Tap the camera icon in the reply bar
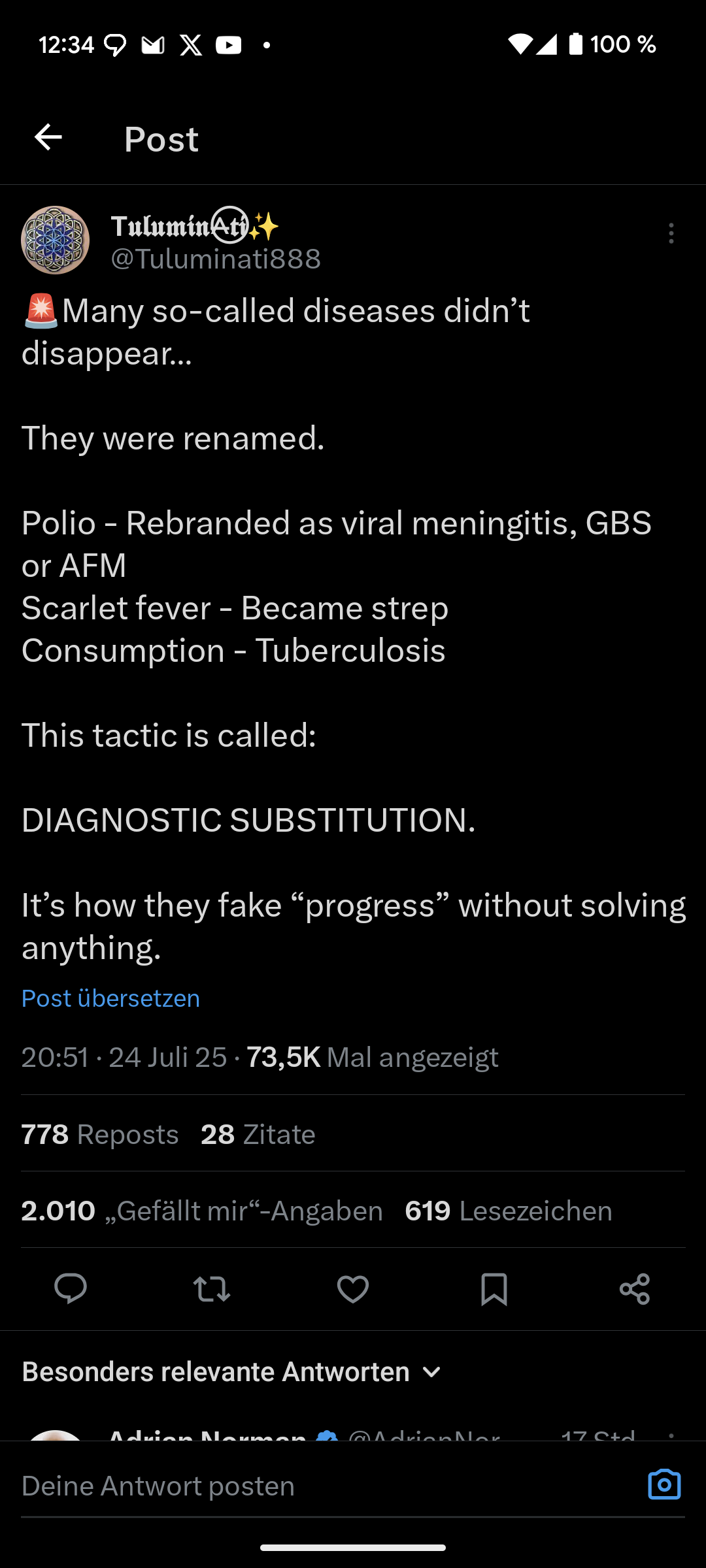The image size is (706, 1568). click(x=664, y=1485)
